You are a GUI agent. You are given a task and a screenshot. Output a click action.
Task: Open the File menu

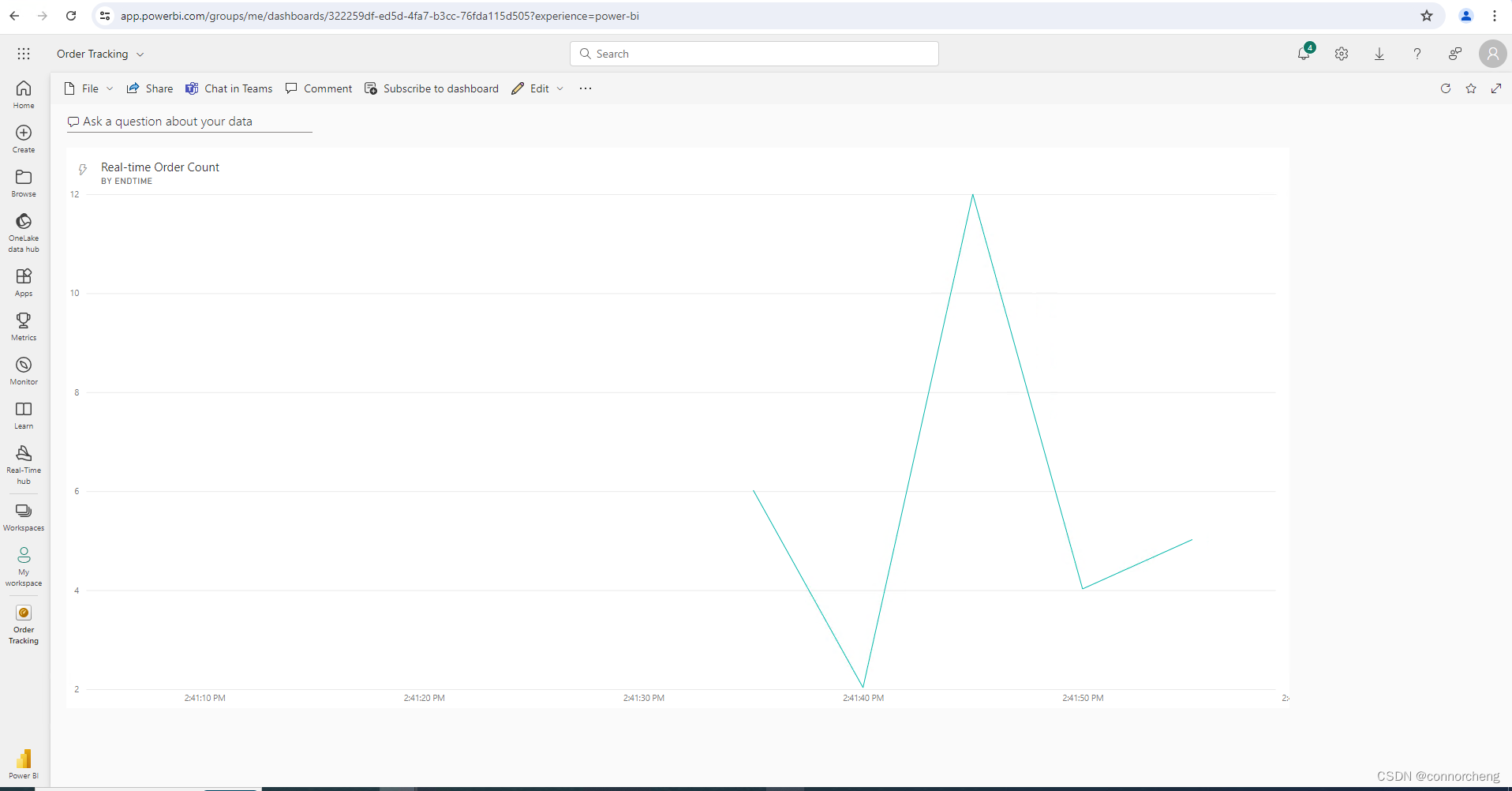tap(88, 88)
